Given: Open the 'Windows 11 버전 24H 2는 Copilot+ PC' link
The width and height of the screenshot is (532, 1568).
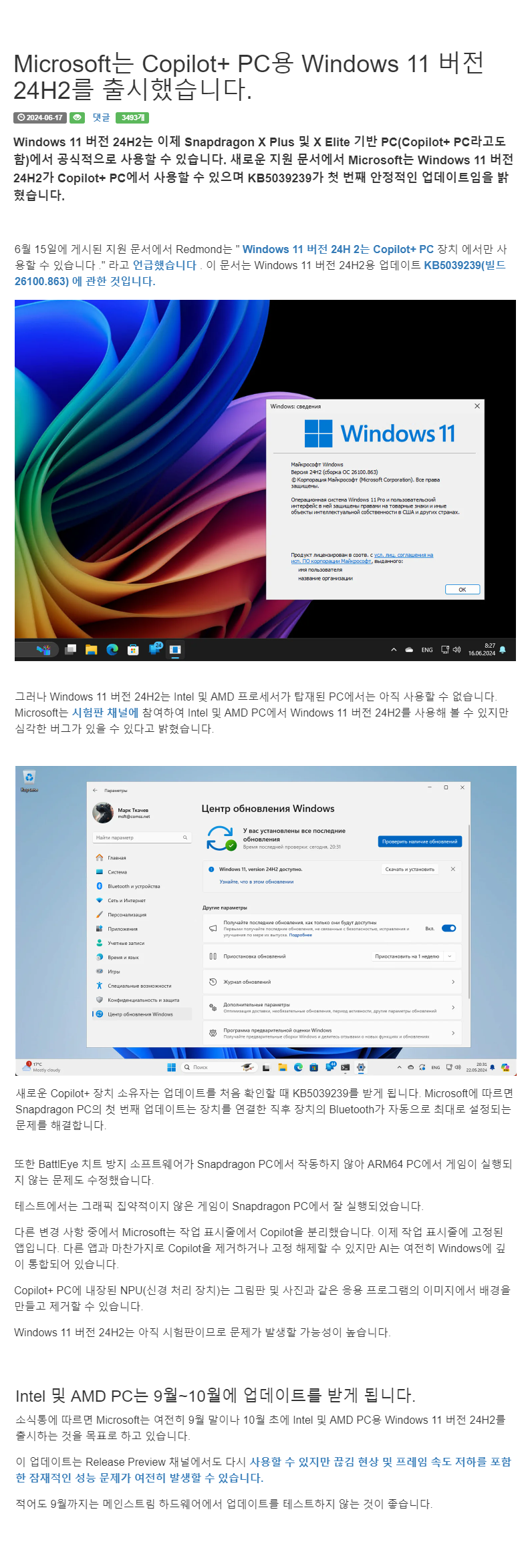Looking at the screenshot, I should tap(338, 249).
